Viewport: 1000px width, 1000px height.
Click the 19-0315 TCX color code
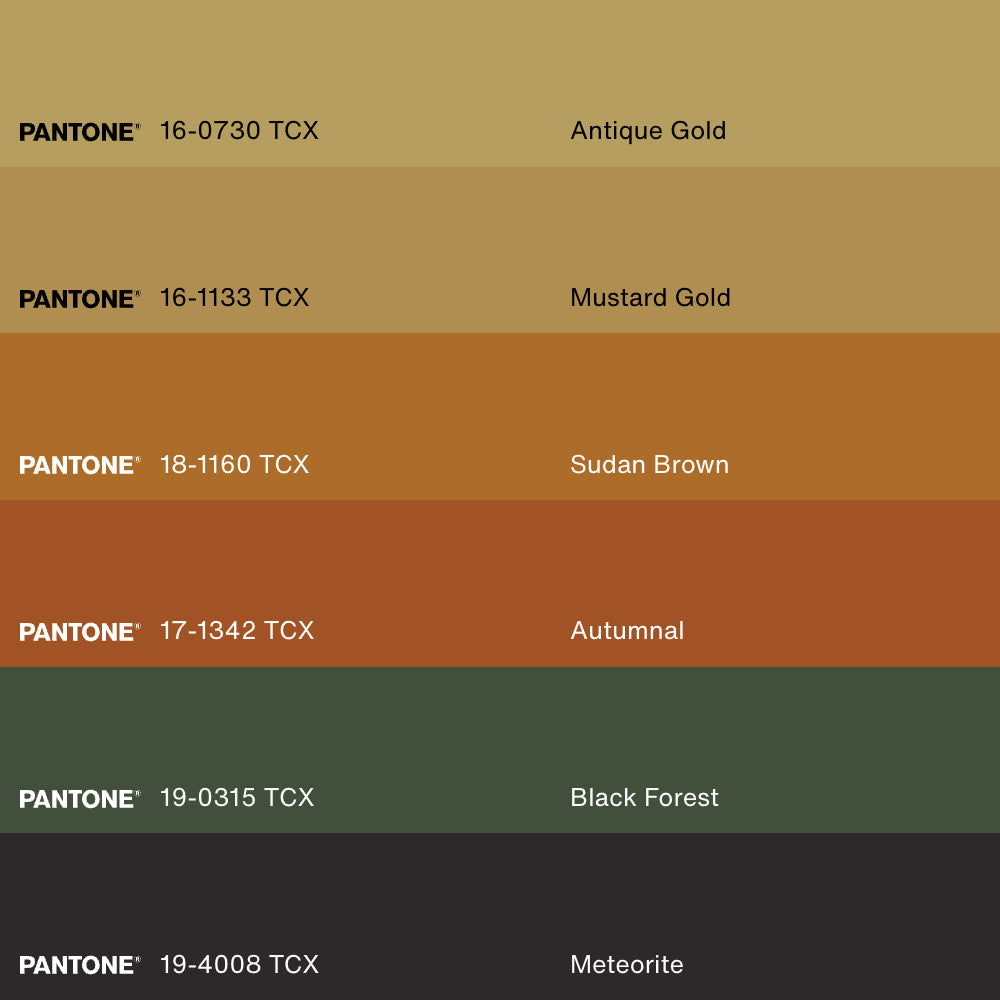237,798
